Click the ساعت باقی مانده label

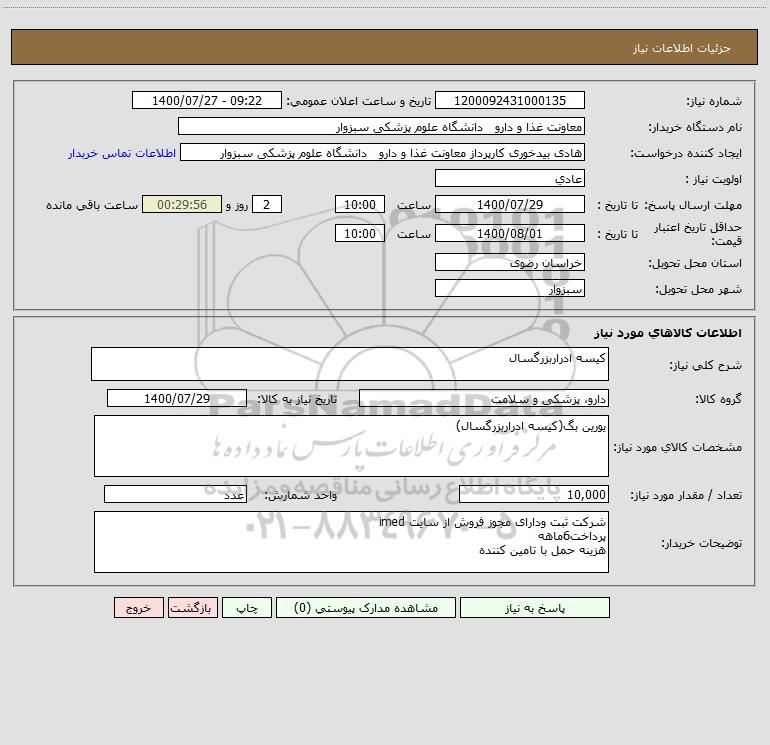tap(92, 205)
